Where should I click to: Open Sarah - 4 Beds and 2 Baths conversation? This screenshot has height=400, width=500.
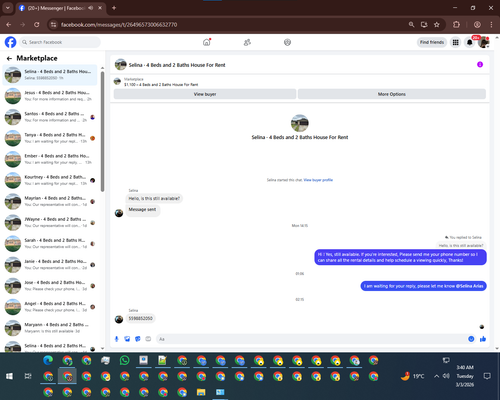(50, 243)
